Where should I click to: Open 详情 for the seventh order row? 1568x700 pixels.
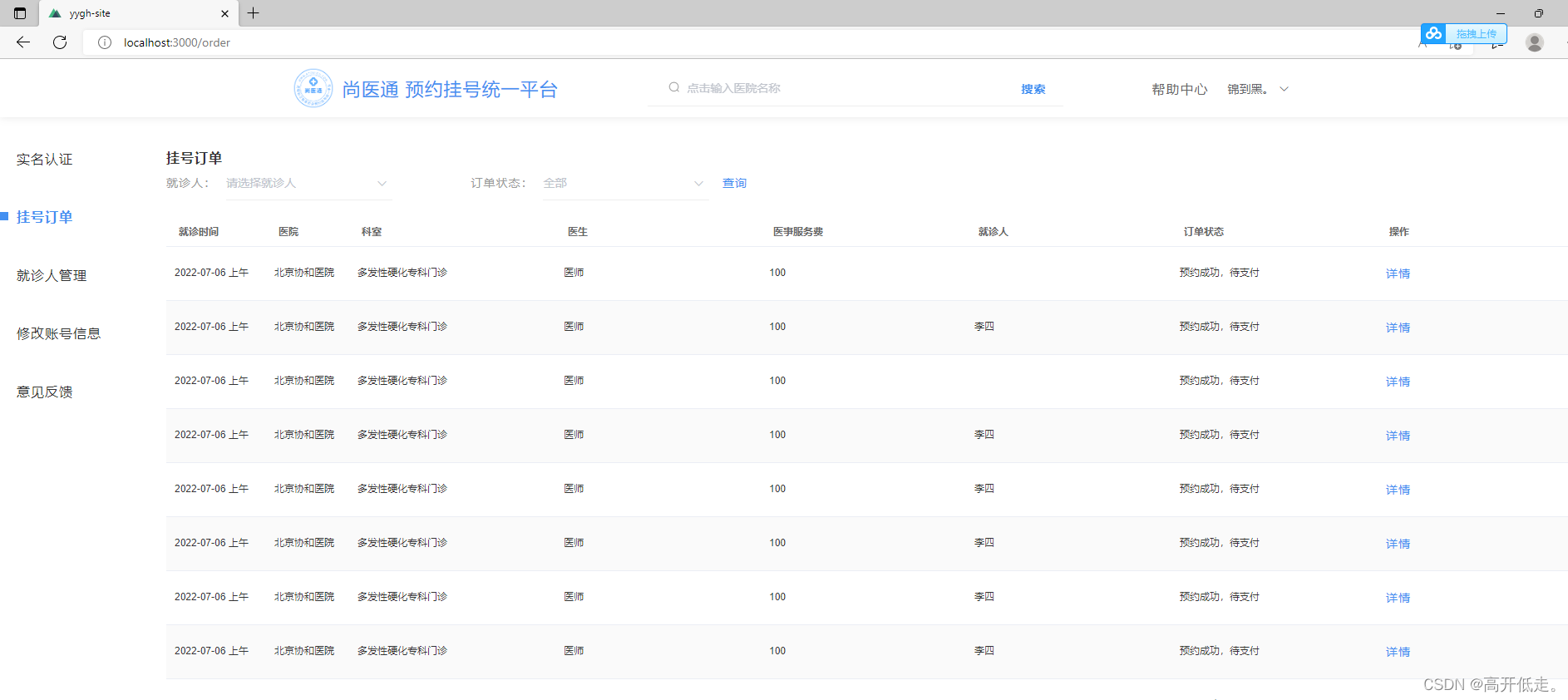pyautogui.click(x=1398, y=598)
